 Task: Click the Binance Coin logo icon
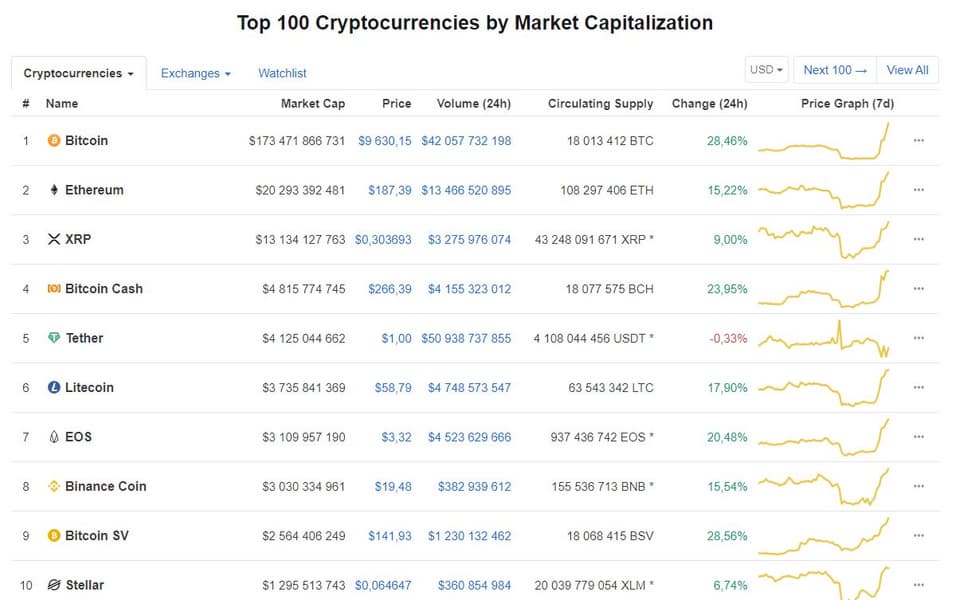coord(54,487)
